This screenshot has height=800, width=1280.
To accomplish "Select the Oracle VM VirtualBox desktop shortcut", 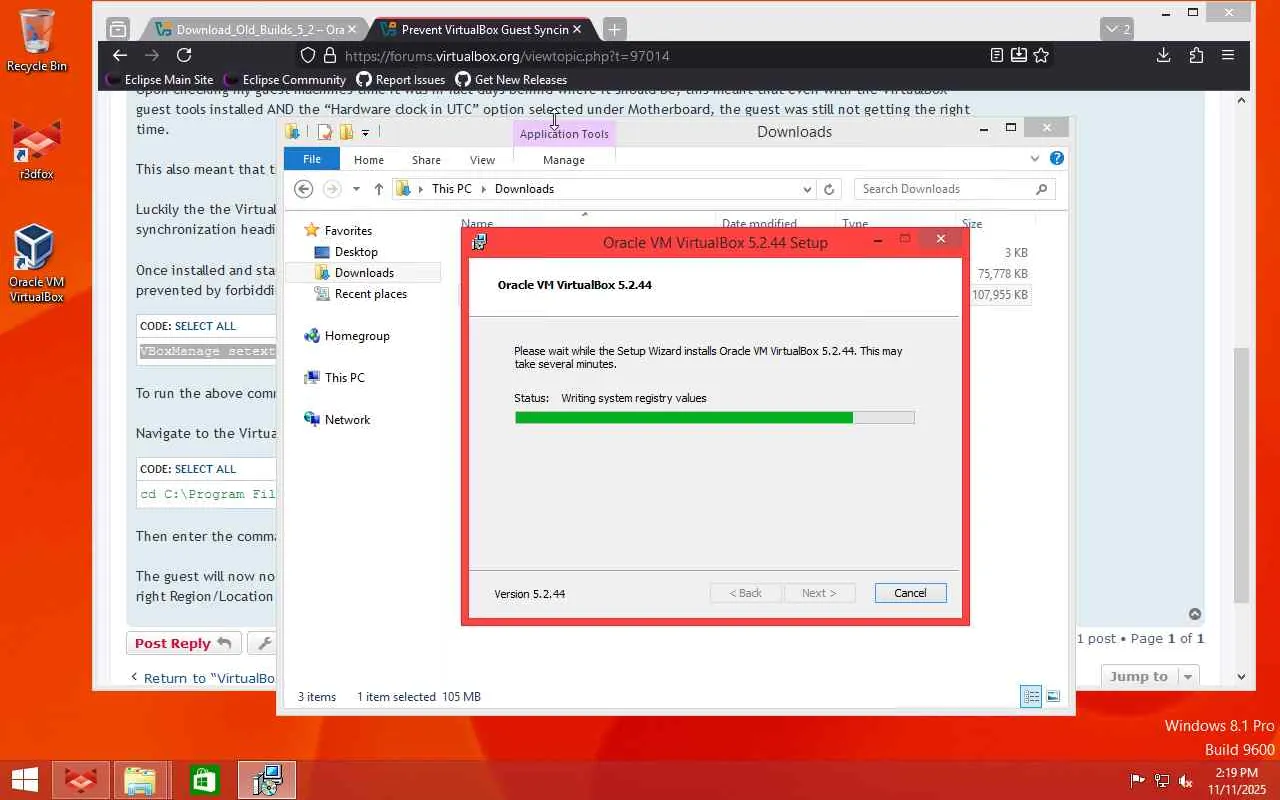I will pos(36,263).
